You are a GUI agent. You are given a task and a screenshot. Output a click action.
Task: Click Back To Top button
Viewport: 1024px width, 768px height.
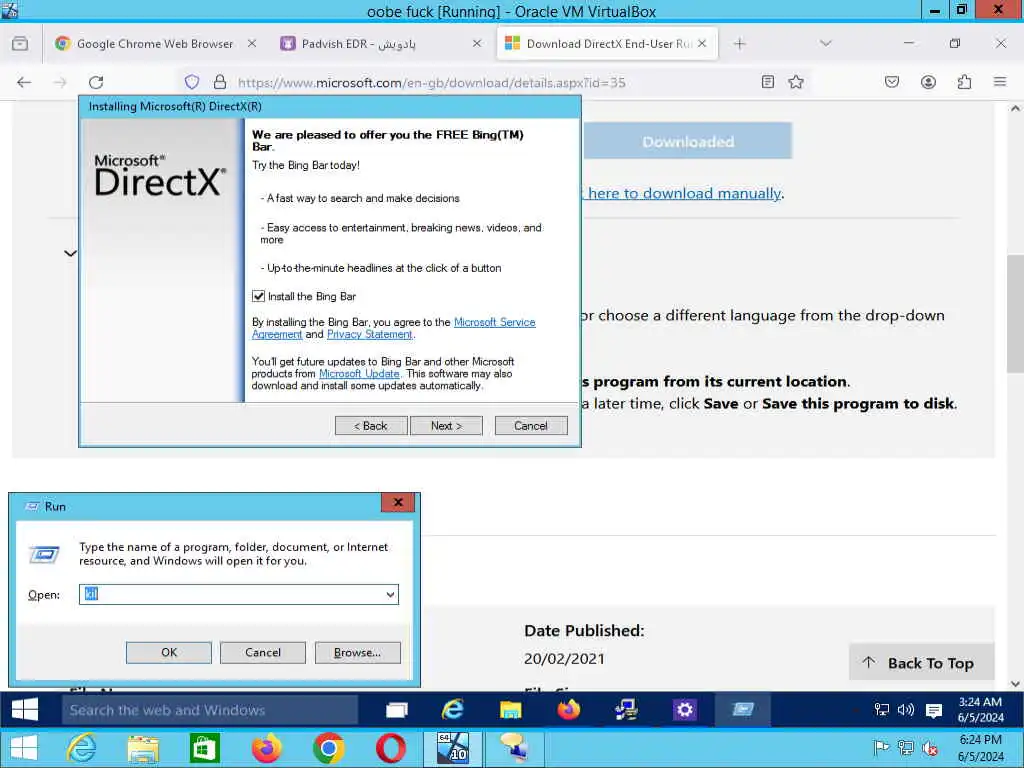tap(921, 663)
